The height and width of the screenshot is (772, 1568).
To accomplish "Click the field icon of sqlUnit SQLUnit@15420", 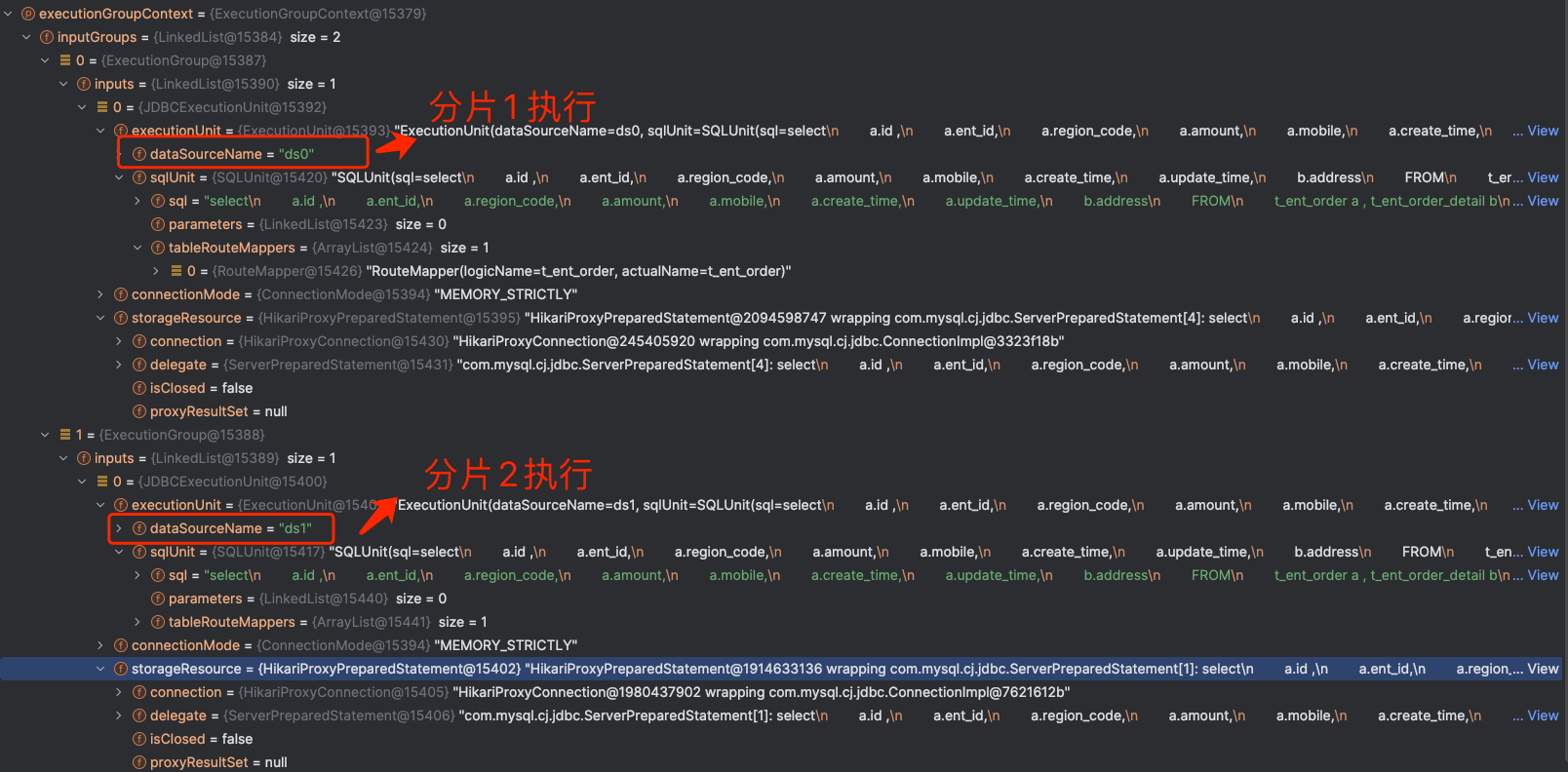I will [x=139, y=177].
